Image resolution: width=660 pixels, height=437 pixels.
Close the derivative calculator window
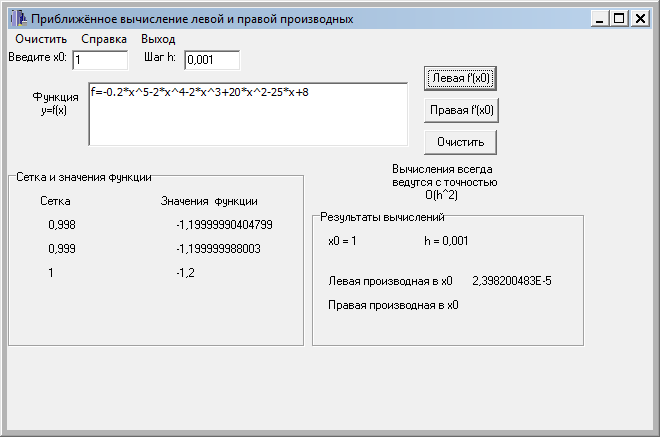[640, 19]
